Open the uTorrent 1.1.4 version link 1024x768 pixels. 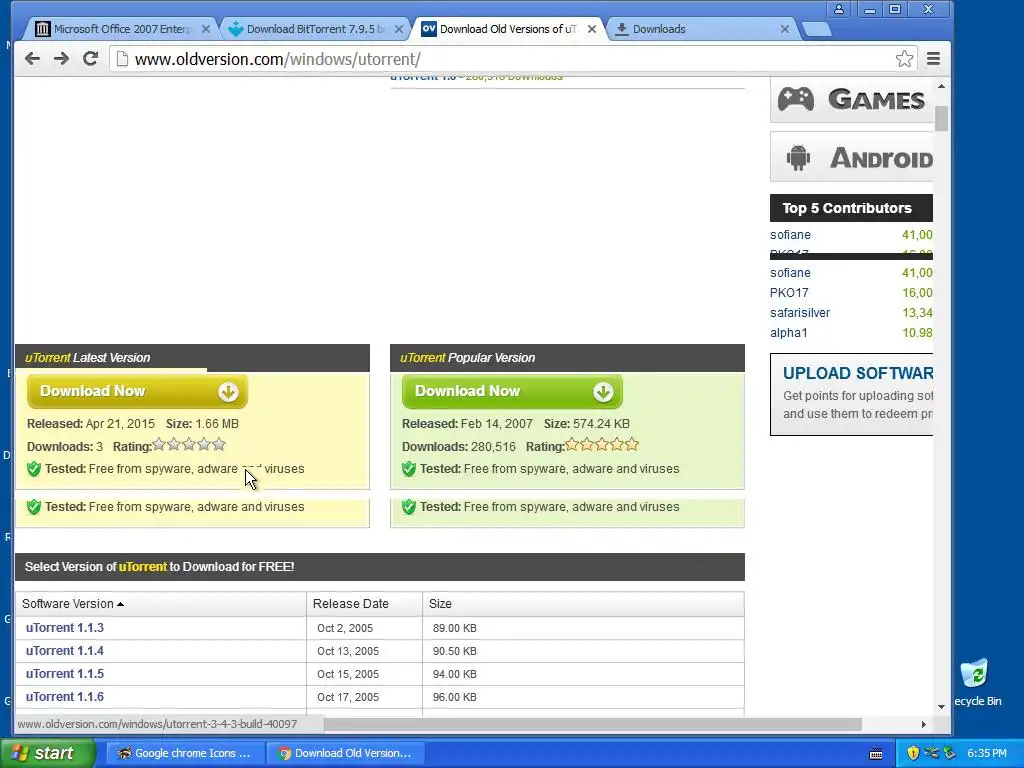point(65,650)
